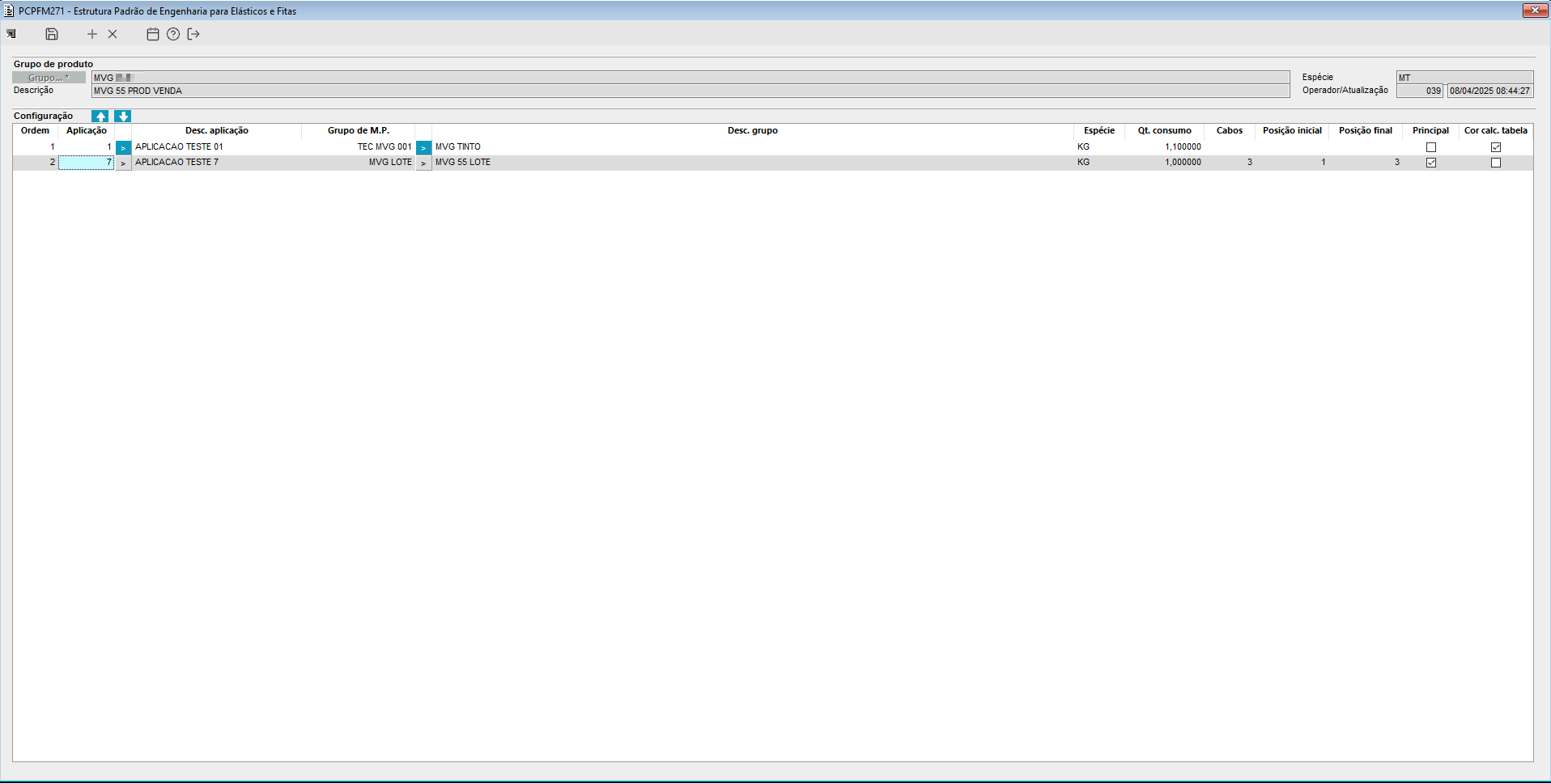Move the selected row down with the blue arrow
The height and width of the screenshot is (784, 1551).
(123, 117)
